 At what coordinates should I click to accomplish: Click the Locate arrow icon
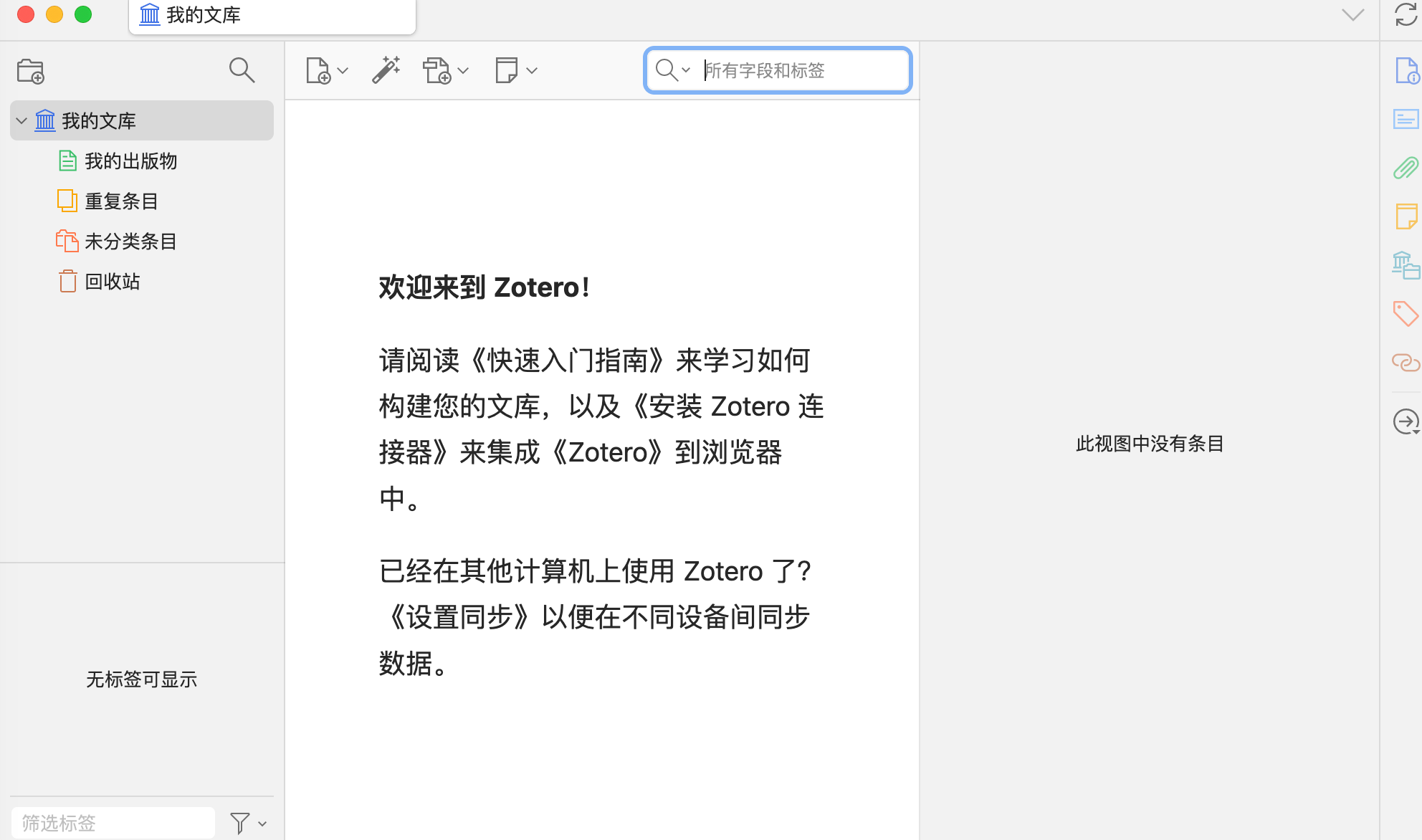(x=1406, y=421)
